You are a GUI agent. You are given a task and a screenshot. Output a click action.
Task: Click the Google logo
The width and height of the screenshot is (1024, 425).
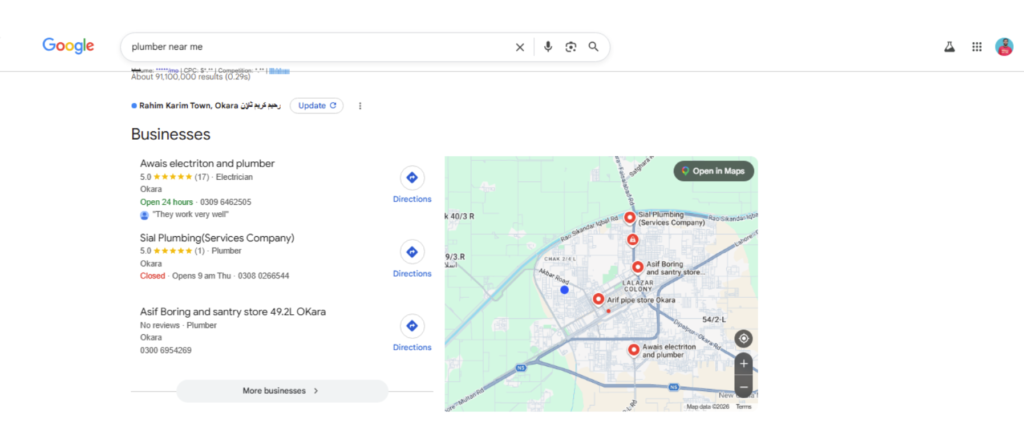pos(68,46)
